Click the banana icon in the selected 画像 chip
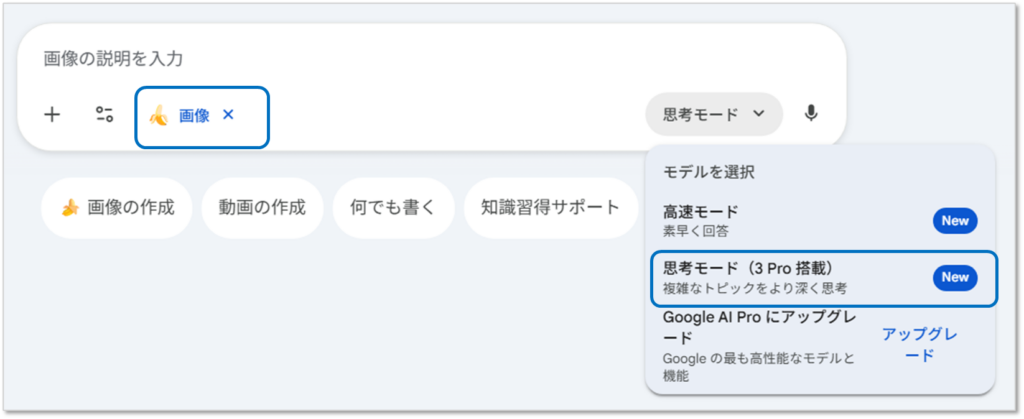The height and width of the screenshot is (419, 1024). (158, 115)
